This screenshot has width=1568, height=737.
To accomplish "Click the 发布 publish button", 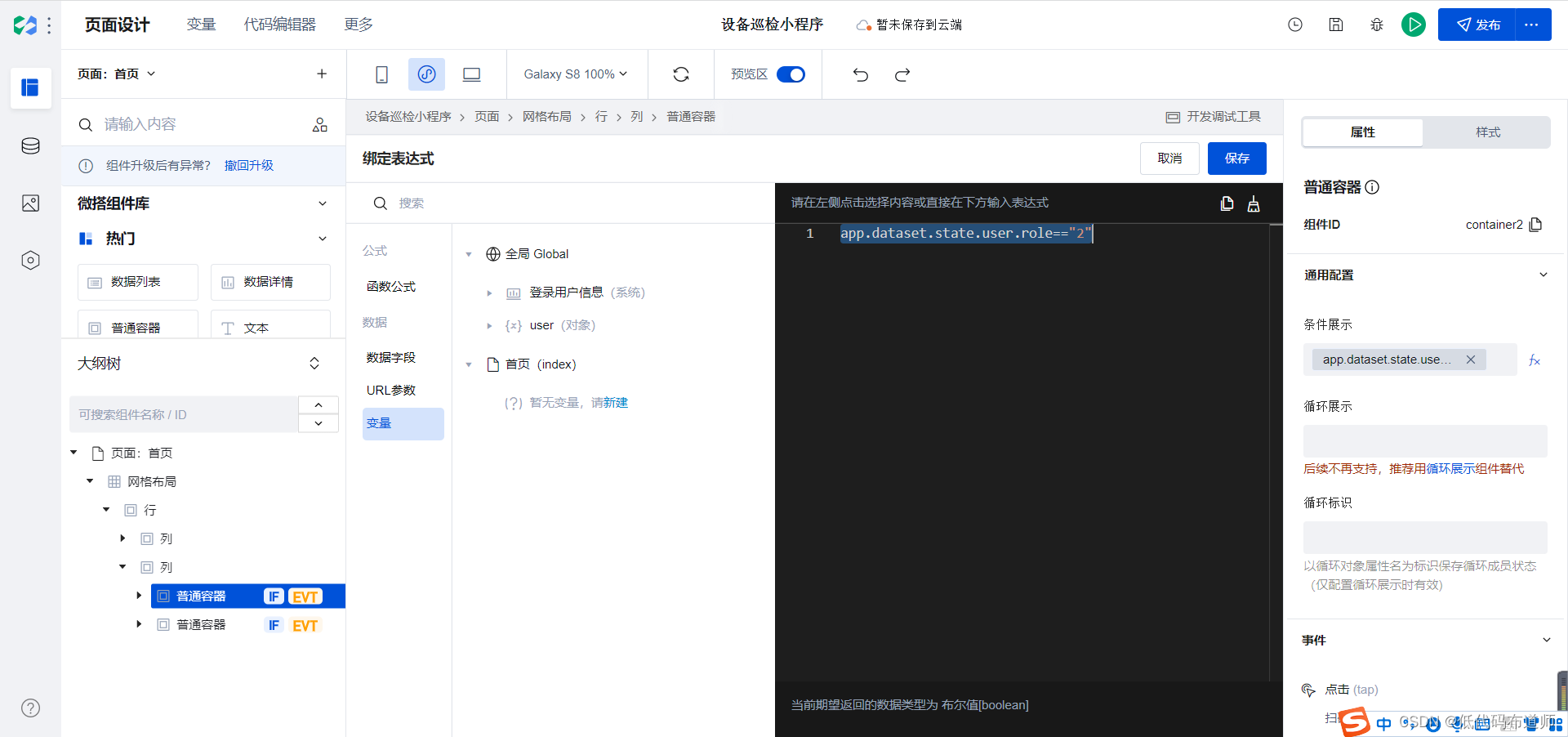I will [1477, 25].
